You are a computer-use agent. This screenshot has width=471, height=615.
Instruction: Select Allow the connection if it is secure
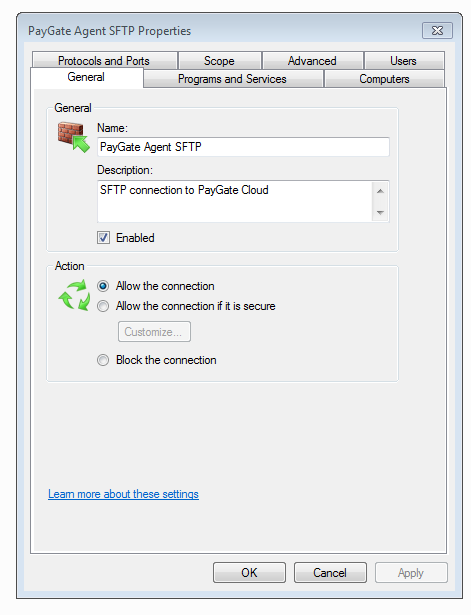click(x=103, y=306)
